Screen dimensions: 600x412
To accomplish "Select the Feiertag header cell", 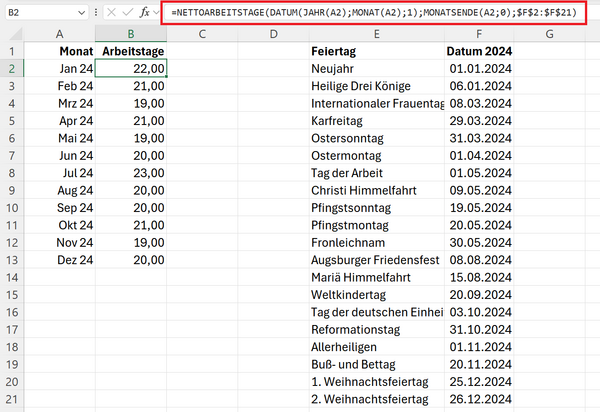I will pos(376,51).
